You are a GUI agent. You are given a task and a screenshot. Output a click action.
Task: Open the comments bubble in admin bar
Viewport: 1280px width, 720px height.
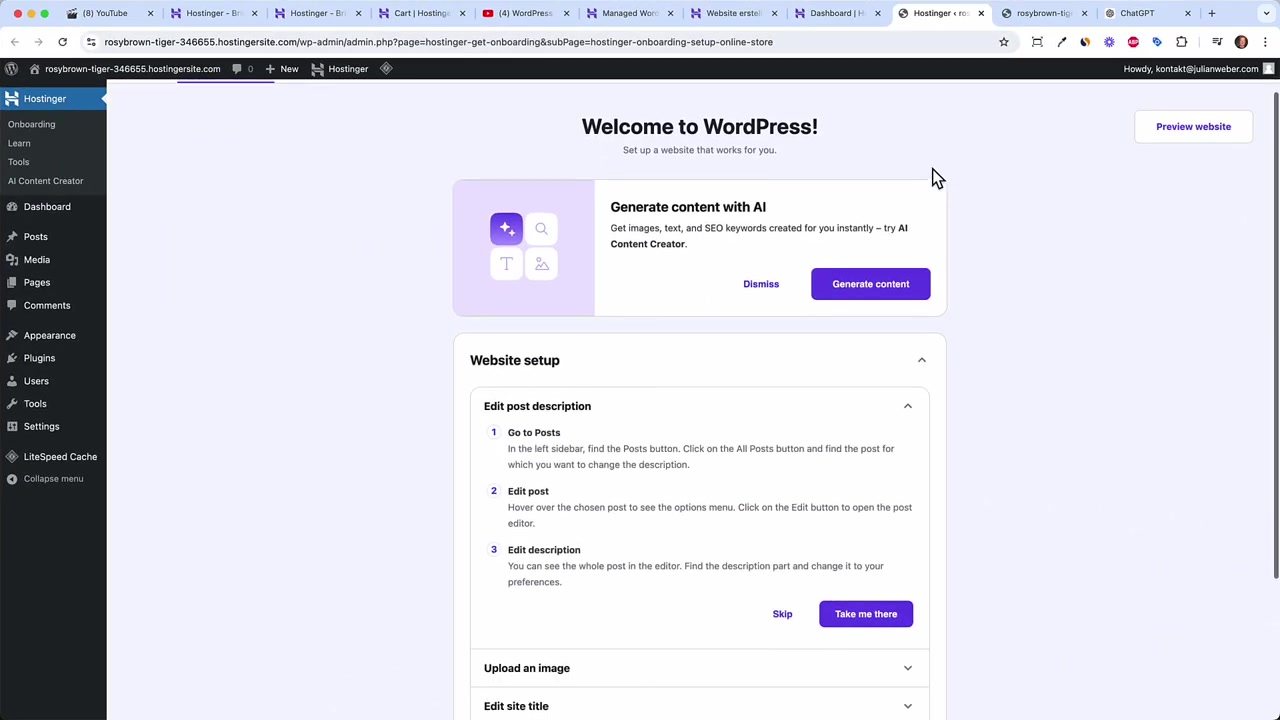(x=242, y=69)
